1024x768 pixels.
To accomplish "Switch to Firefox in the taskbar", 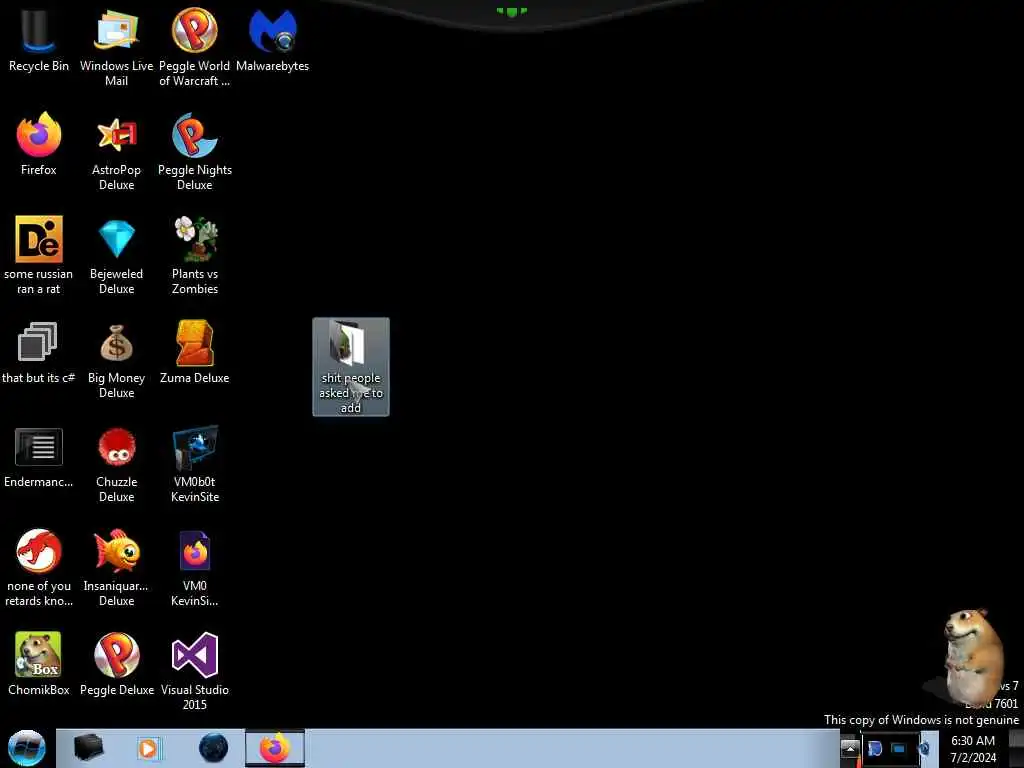I will [x=275, y=748].
